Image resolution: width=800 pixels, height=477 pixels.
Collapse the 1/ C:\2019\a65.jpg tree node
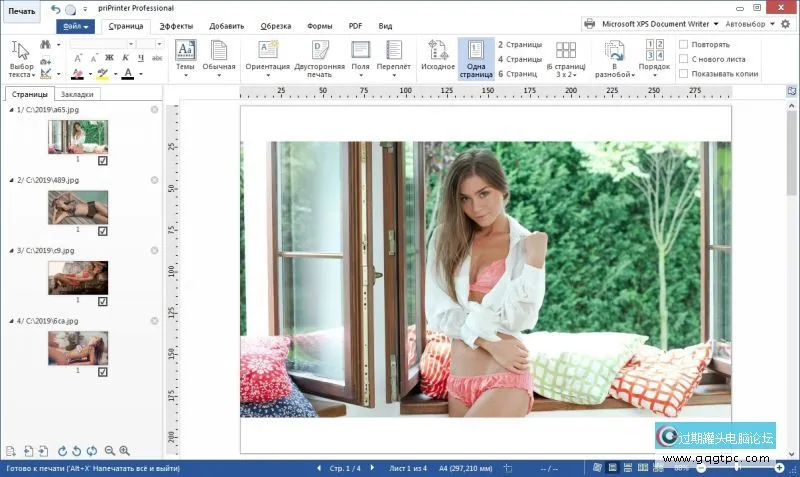coord(11,110)
